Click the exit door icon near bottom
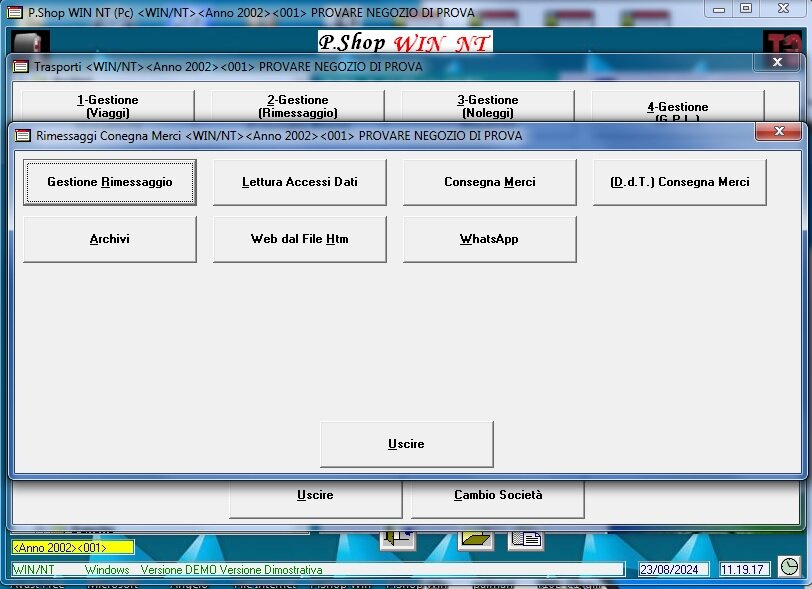Viewport: 812px width, 589px height. [x=398, y=539]
